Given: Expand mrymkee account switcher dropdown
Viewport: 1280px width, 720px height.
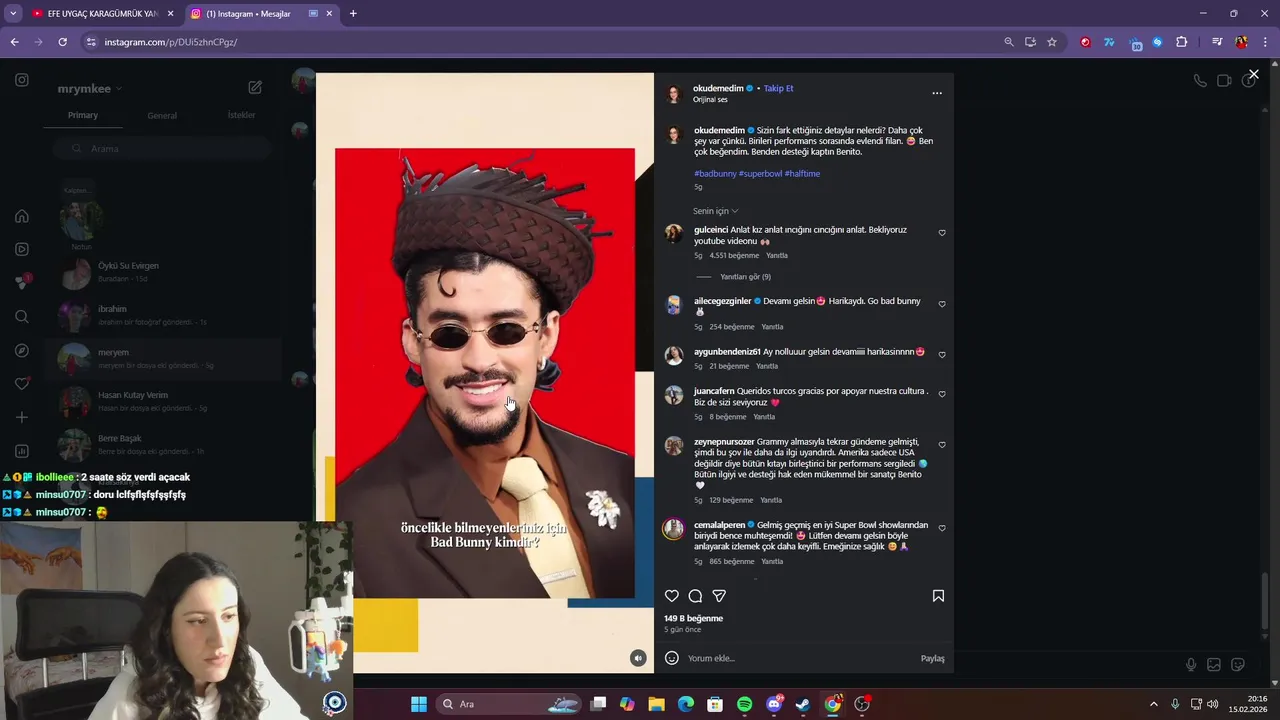Looking at the screenshot, I should [90, 89].
